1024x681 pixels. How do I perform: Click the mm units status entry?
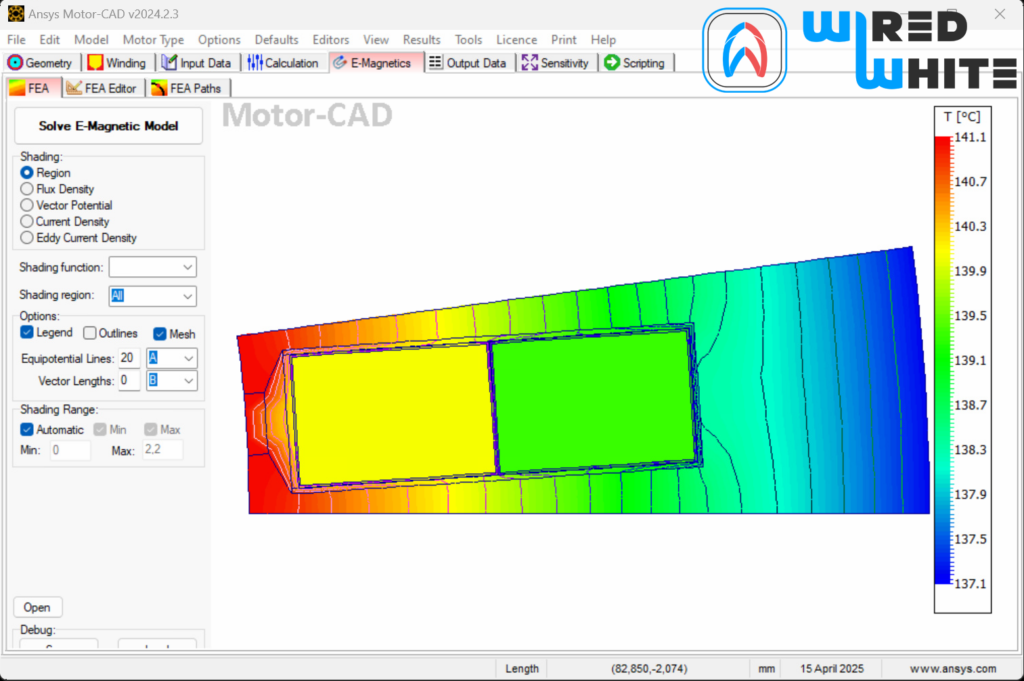(766, 669)
